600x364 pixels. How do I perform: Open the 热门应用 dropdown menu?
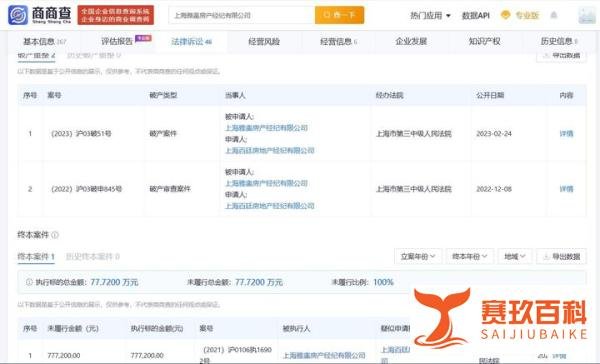tap(430, 16)
